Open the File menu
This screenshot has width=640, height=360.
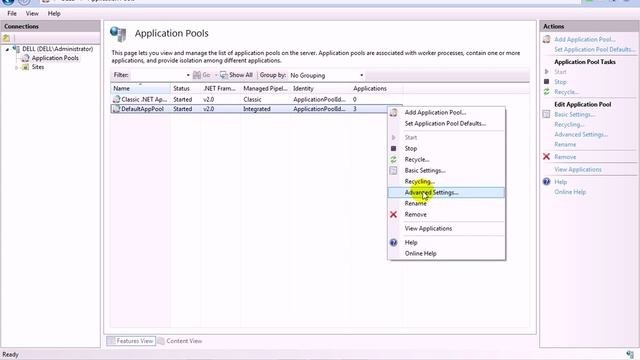tap(12, 13)
